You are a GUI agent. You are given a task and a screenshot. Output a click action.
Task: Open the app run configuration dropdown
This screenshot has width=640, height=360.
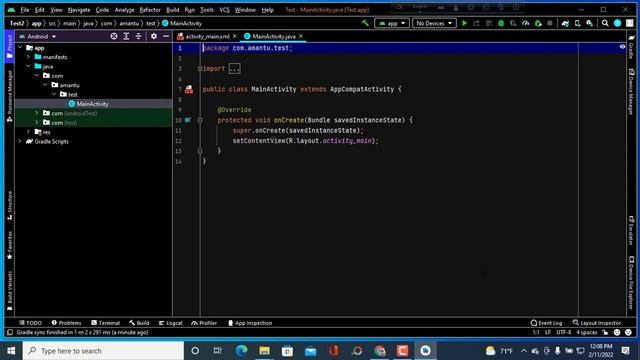392,23
